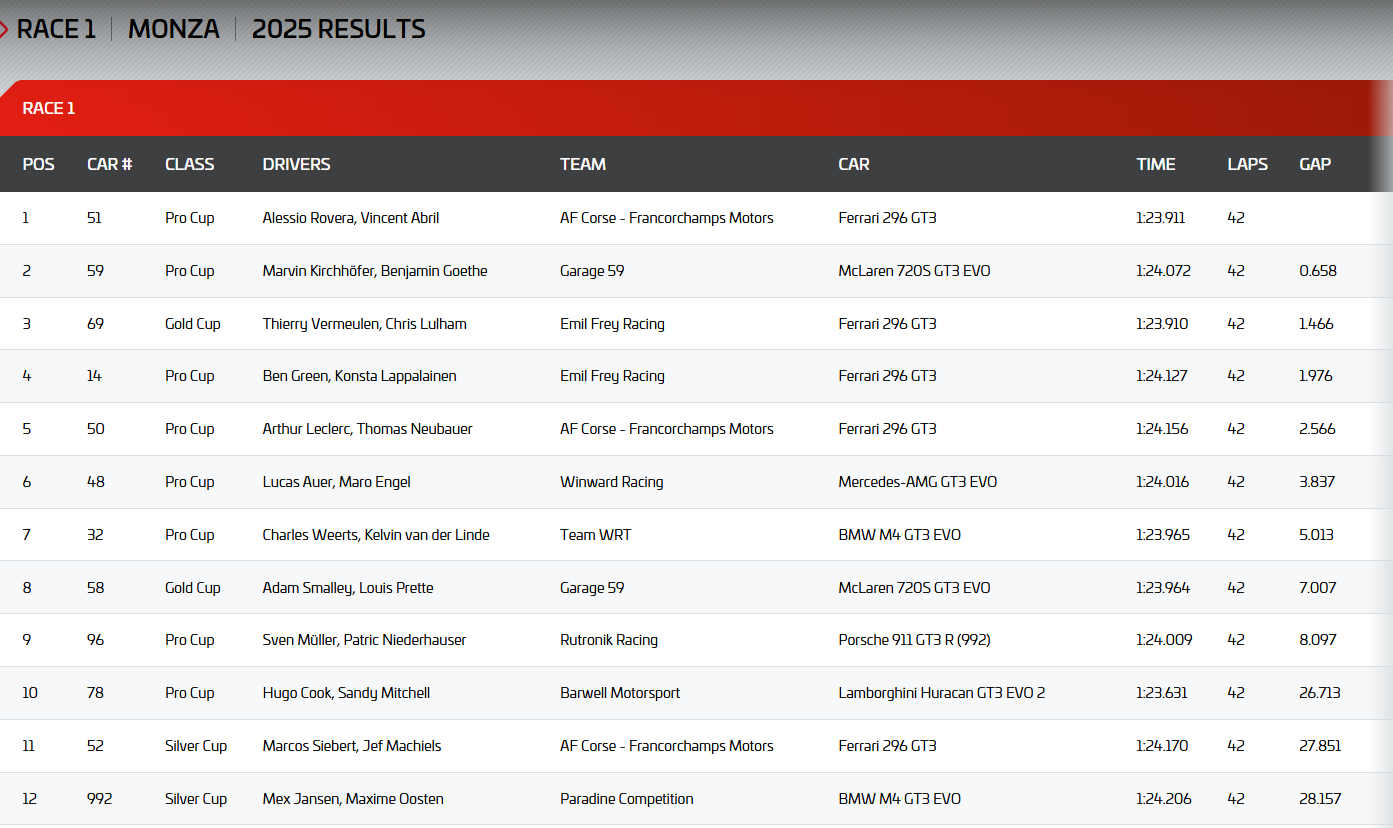Click Gold Cup class in car 69 row
The image size is (1393, 828).
193,324
